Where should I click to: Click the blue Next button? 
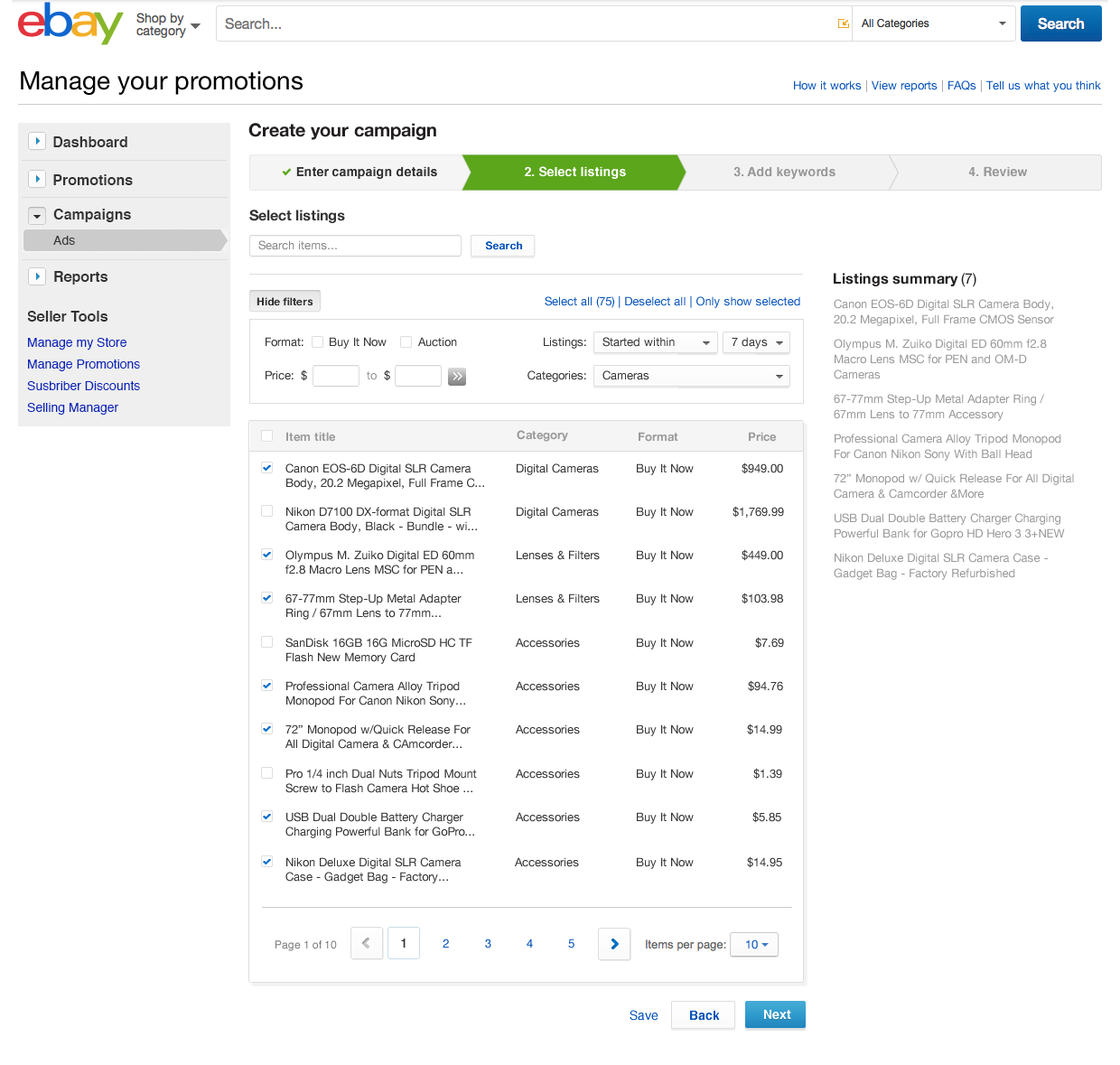click(x=775, y=1014)
